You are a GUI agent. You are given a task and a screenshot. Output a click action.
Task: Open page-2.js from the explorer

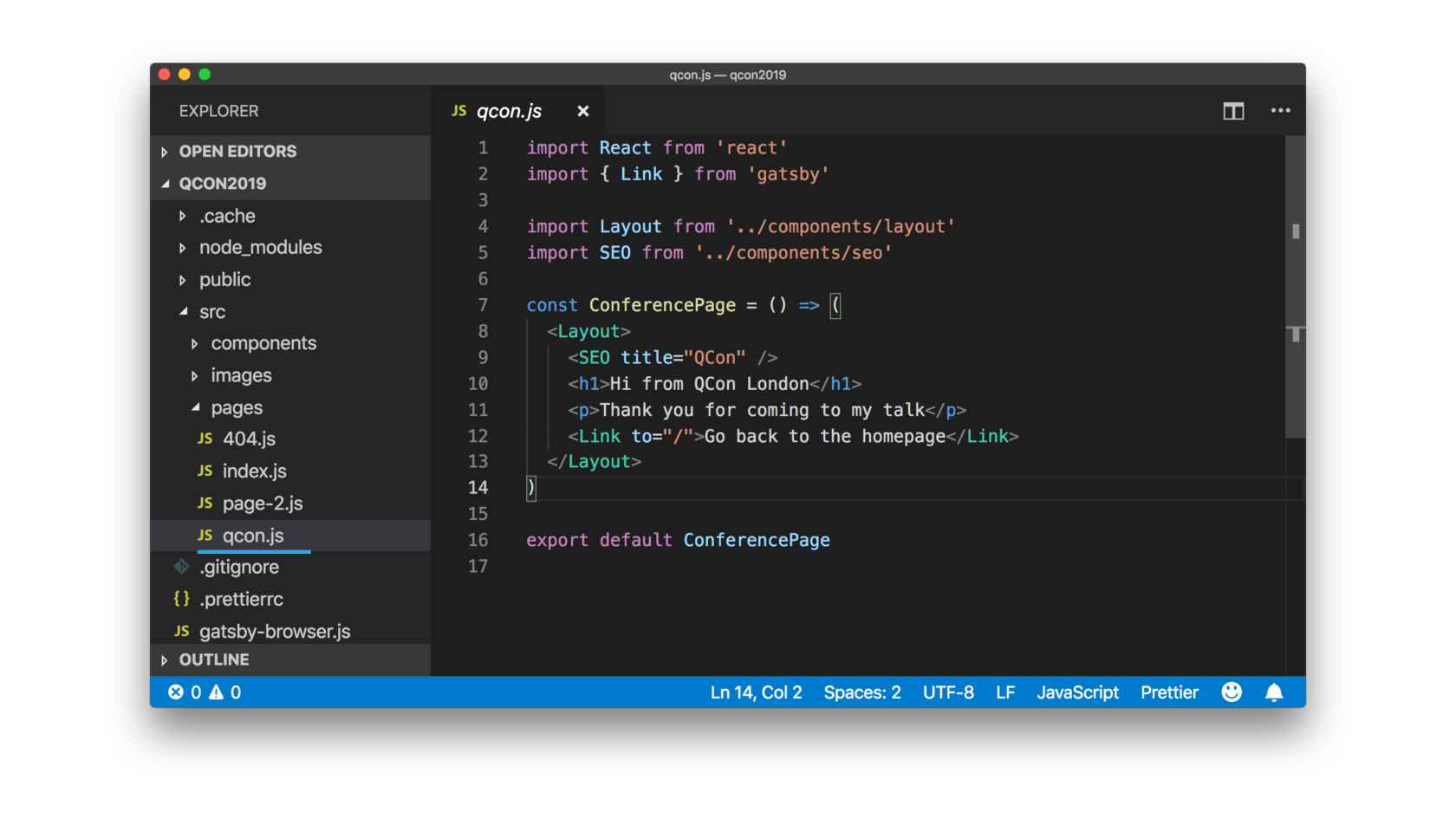263,503
